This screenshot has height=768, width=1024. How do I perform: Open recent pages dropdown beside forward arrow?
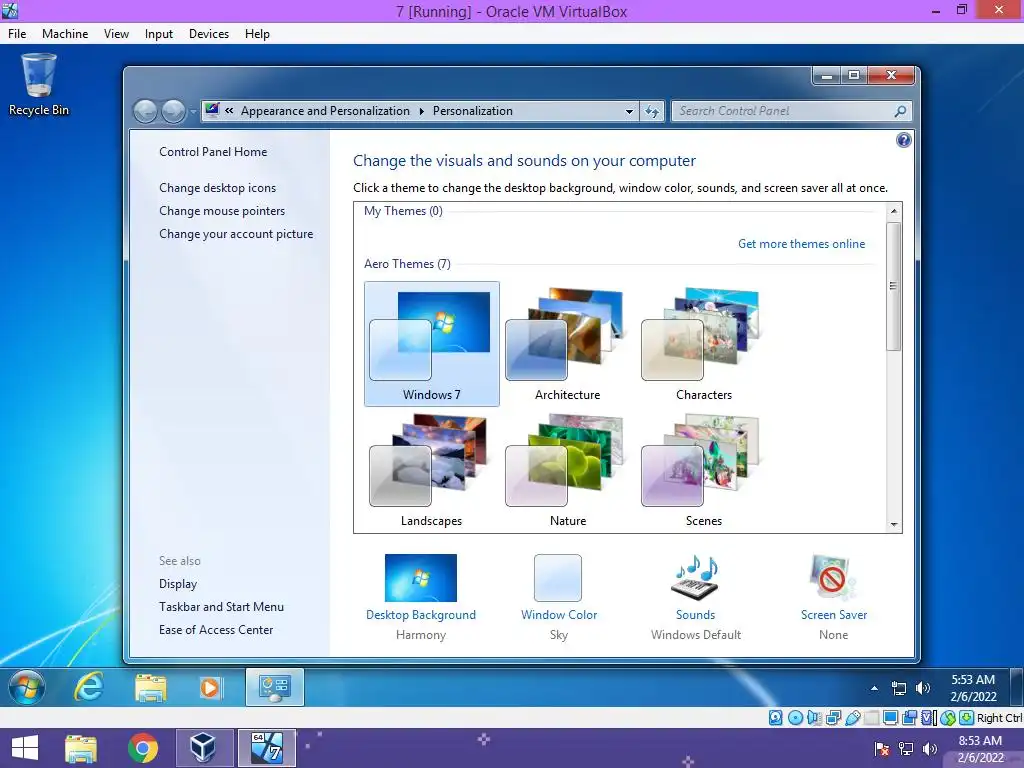[x=193, y=112]
